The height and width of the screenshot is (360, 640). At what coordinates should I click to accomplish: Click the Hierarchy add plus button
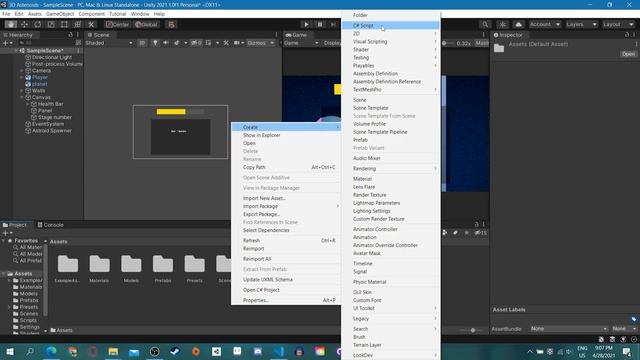(x=5, y=43)
